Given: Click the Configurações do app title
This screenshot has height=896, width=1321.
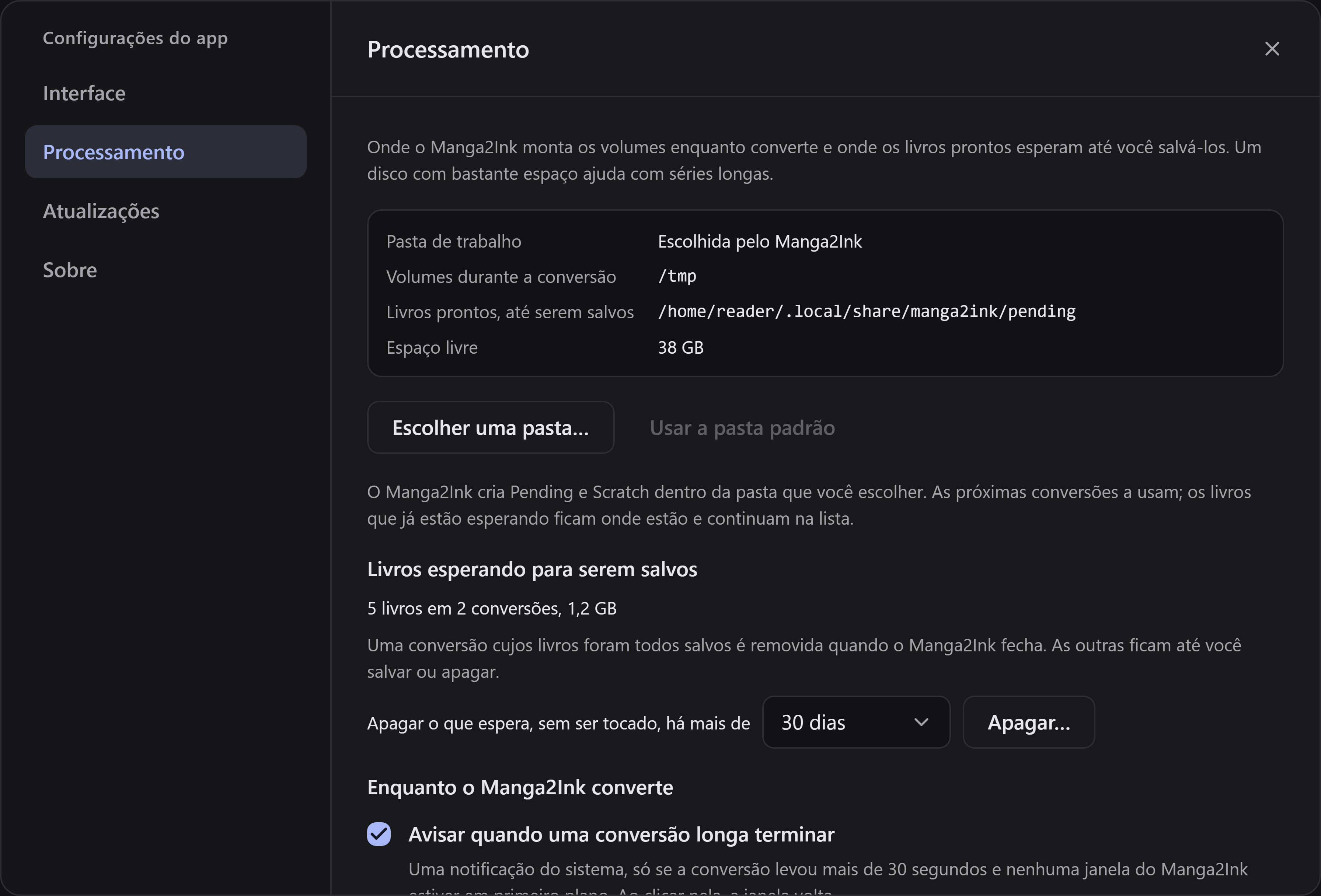Looking at the screenshot, I should 135,38.
